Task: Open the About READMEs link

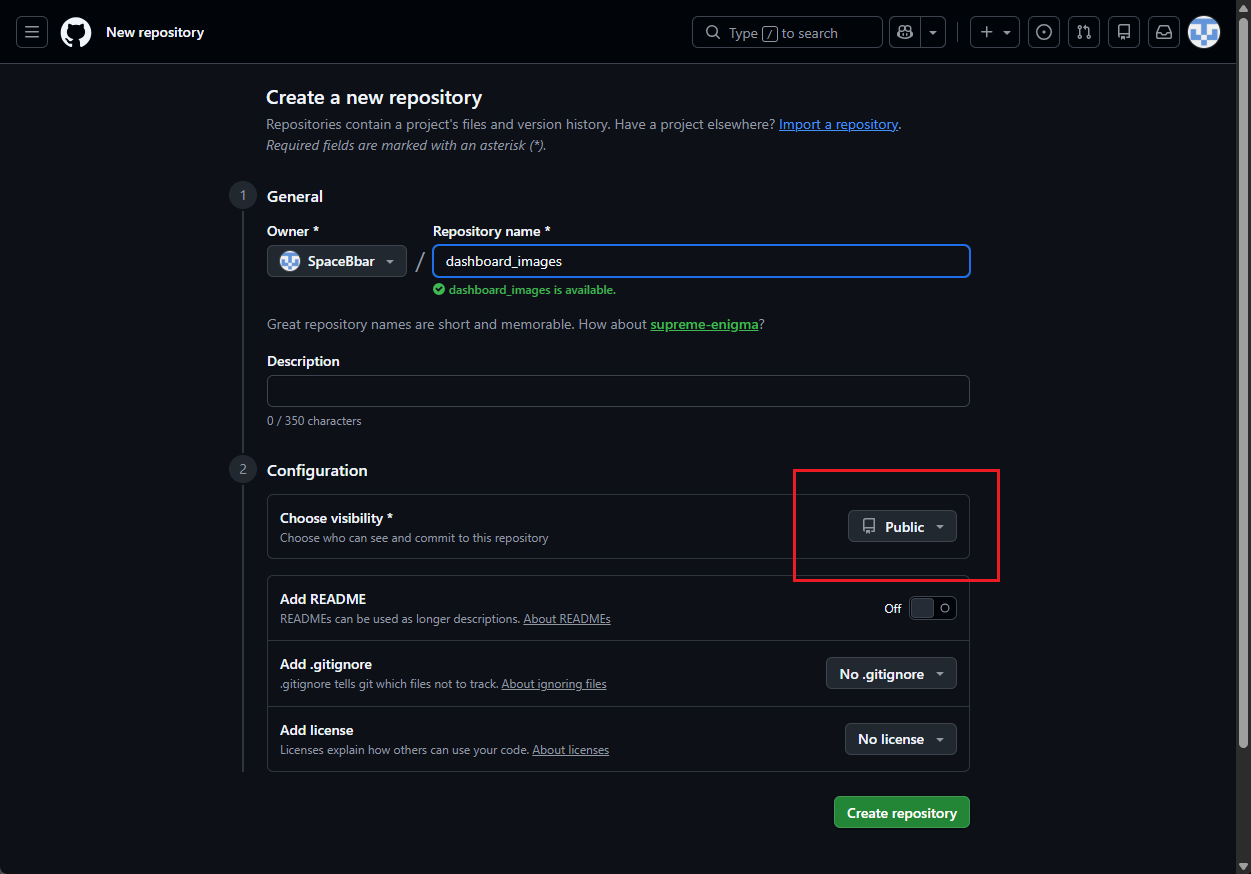Action: 567,619
